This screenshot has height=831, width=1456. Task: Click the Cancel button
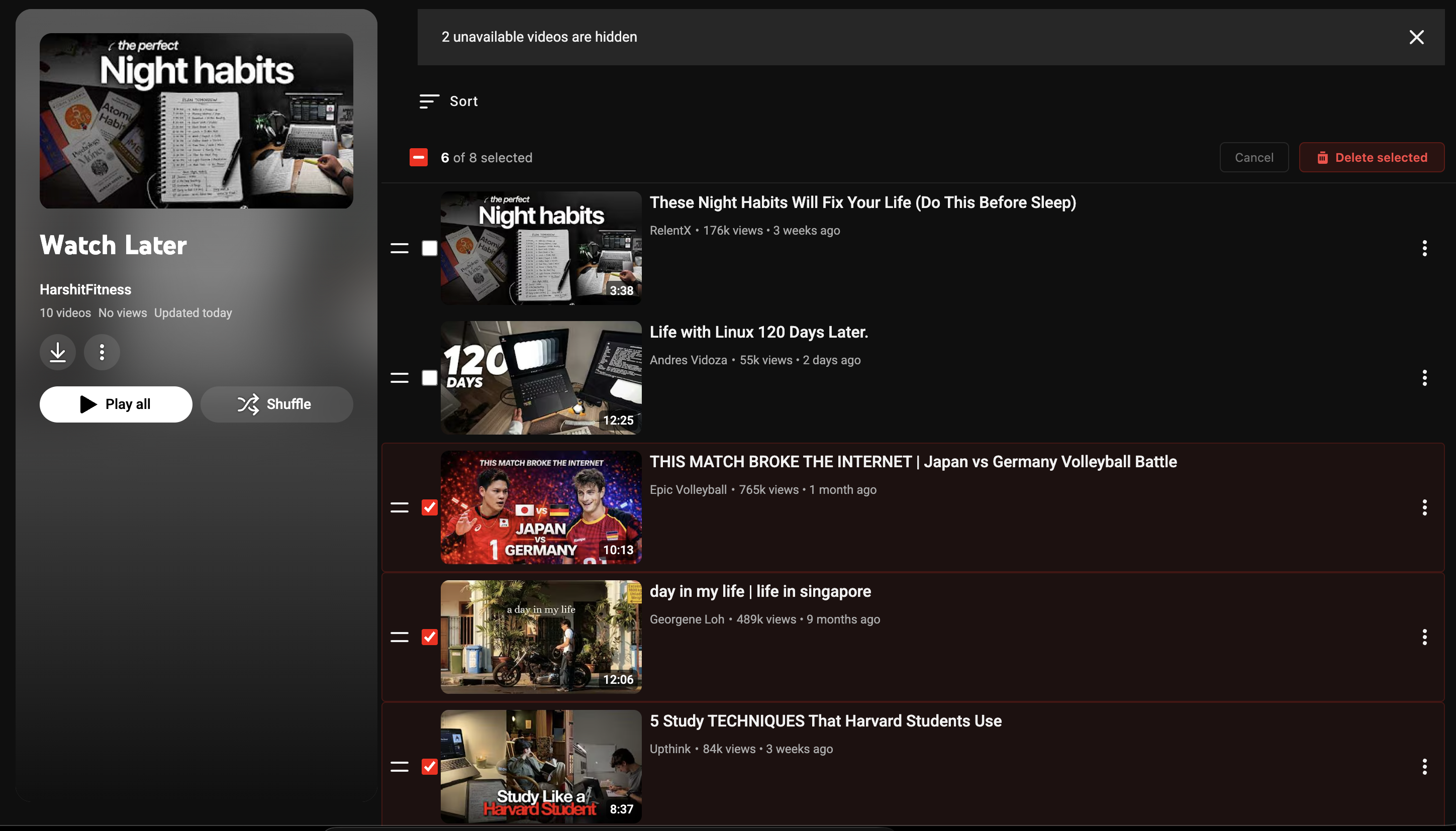[1253, 157]
